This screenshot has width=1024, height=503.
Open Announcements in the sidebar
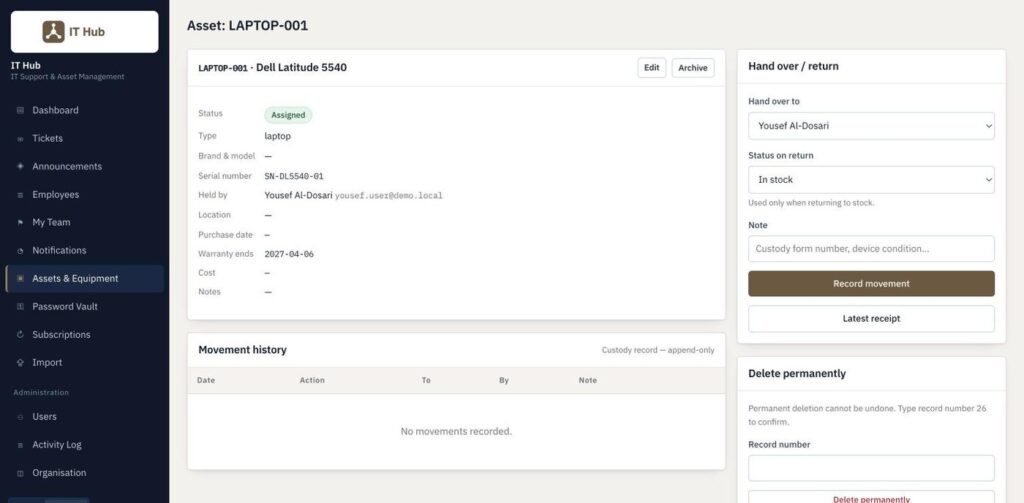tap(84, 167)
